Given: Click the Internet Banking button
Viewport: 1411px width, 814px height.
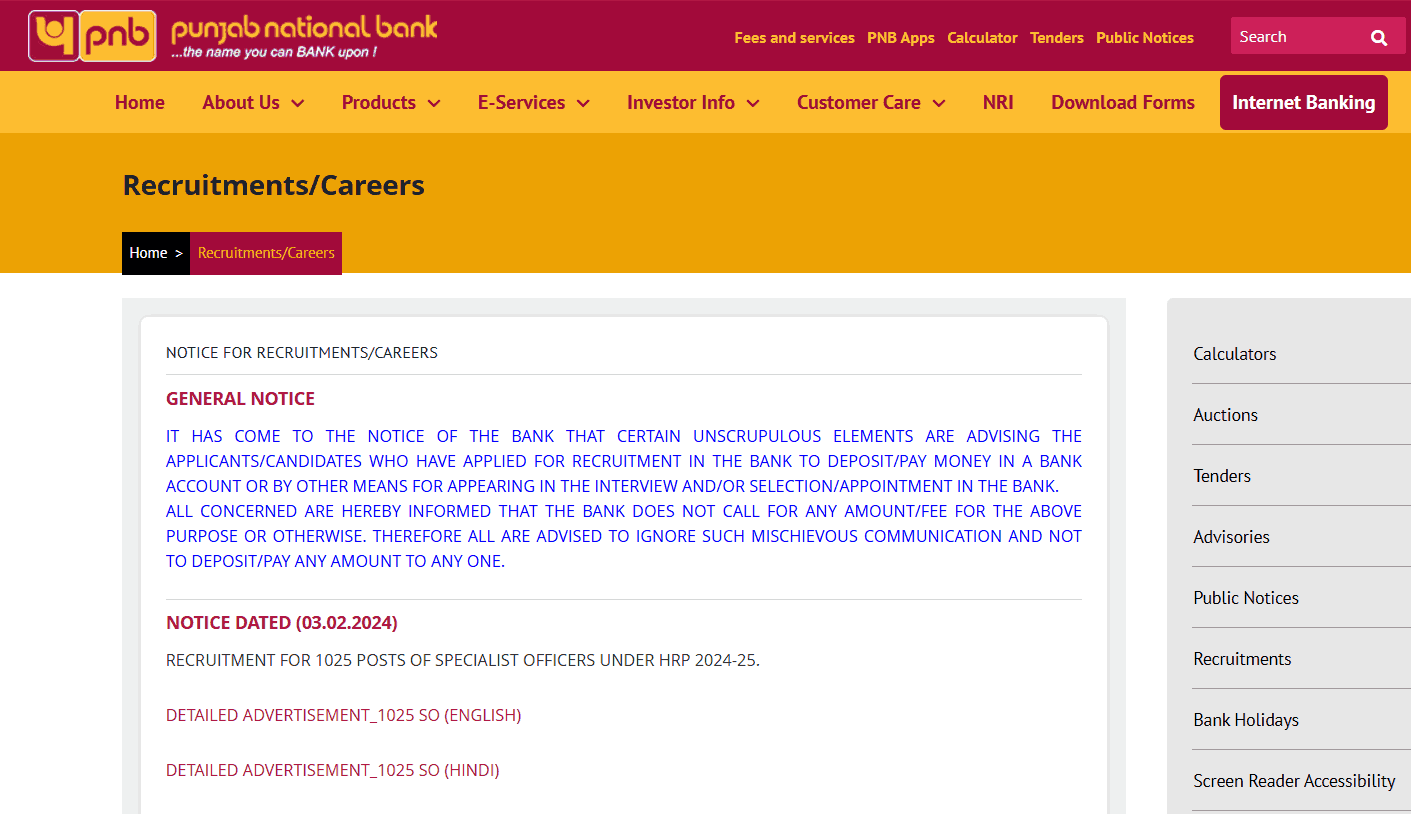Looking at the screenshot, I should [x=1303, y=102].
